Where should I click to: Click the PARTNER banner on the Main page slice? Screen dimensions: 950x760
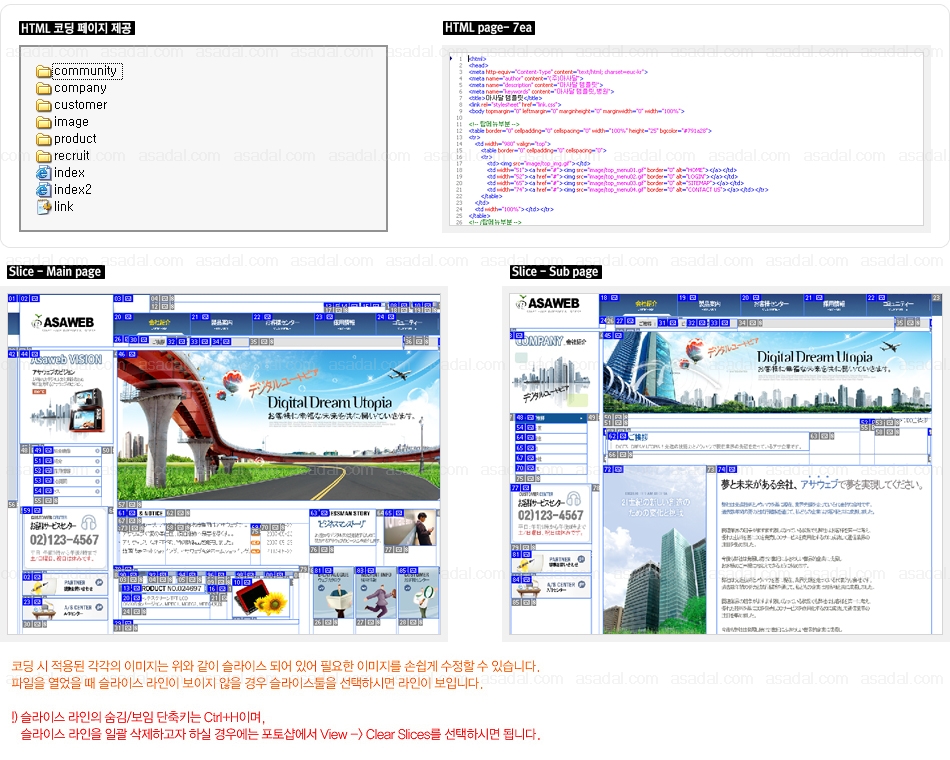click(x=65, y=585)
